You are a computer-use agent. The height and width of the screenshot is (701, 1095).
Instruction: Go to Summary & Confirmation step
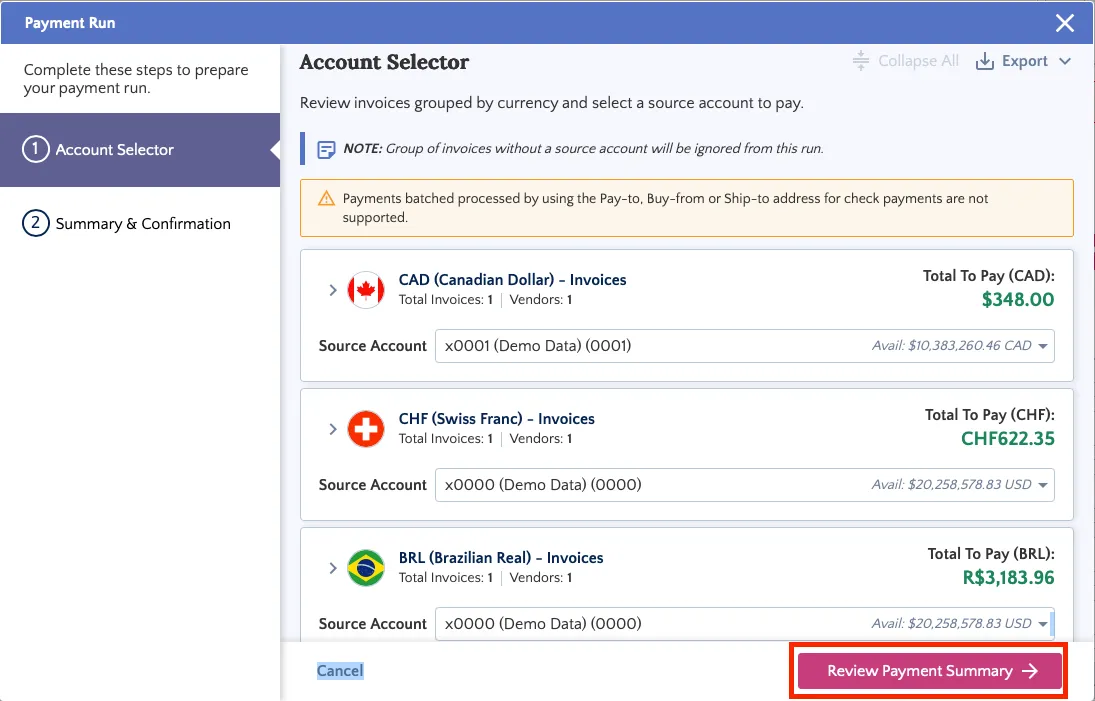140,223
